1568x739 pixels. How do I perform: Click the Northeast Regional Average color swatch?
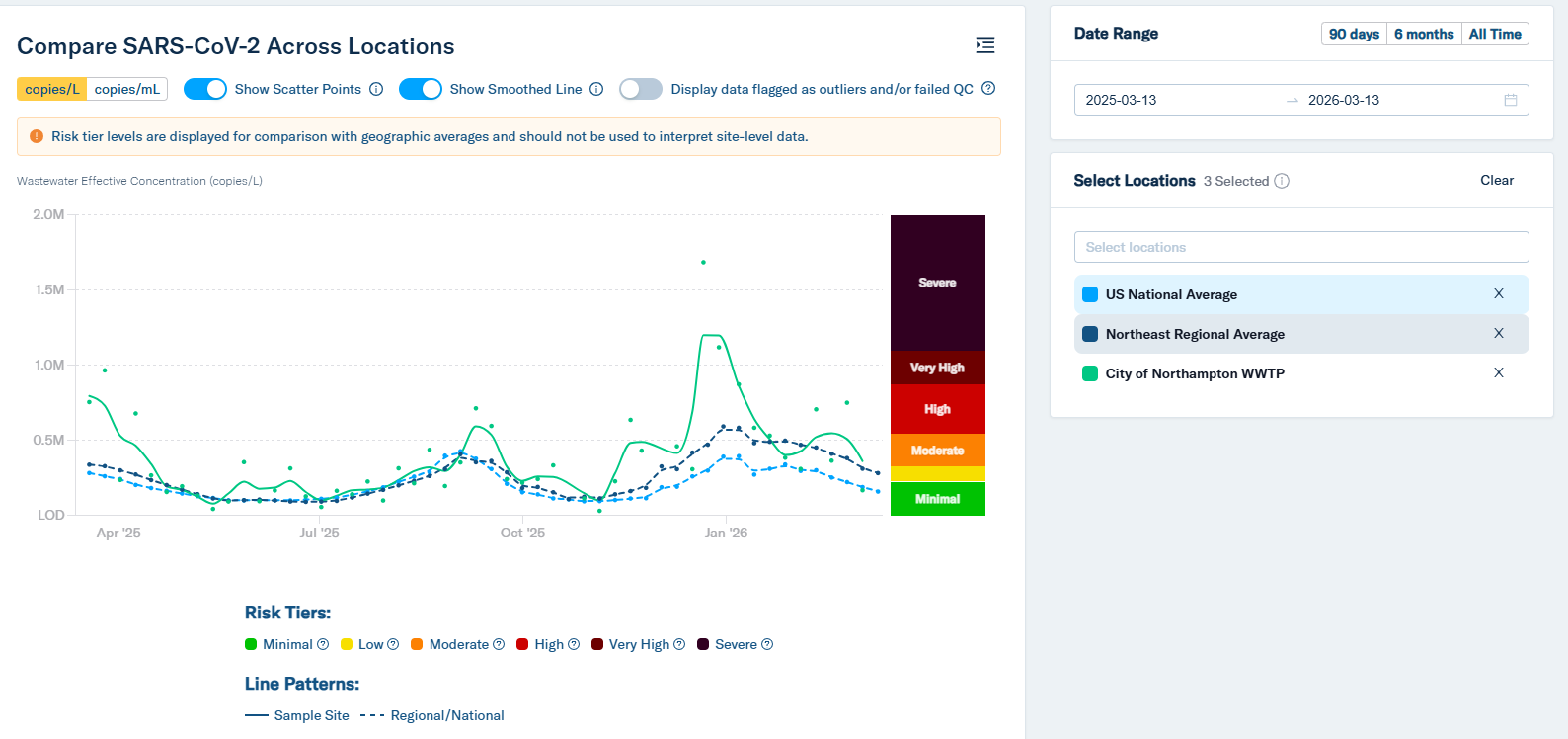tap(1090, 334)
